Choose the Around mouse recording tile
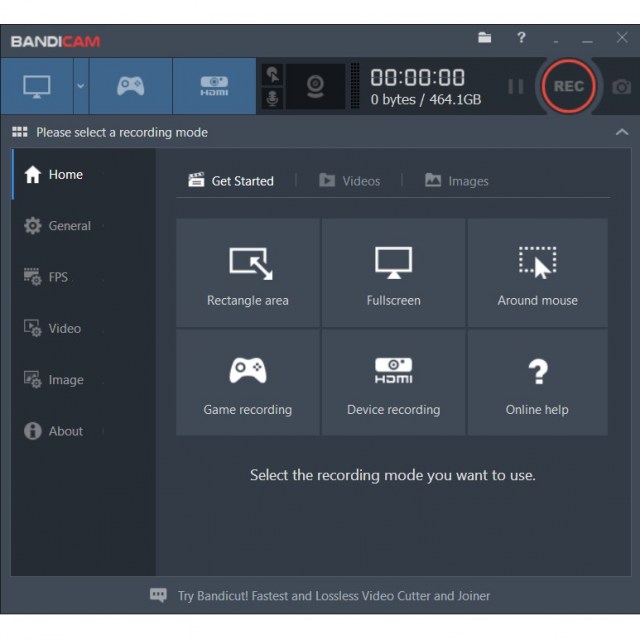640x640 pixels. [x=538, y=273]
